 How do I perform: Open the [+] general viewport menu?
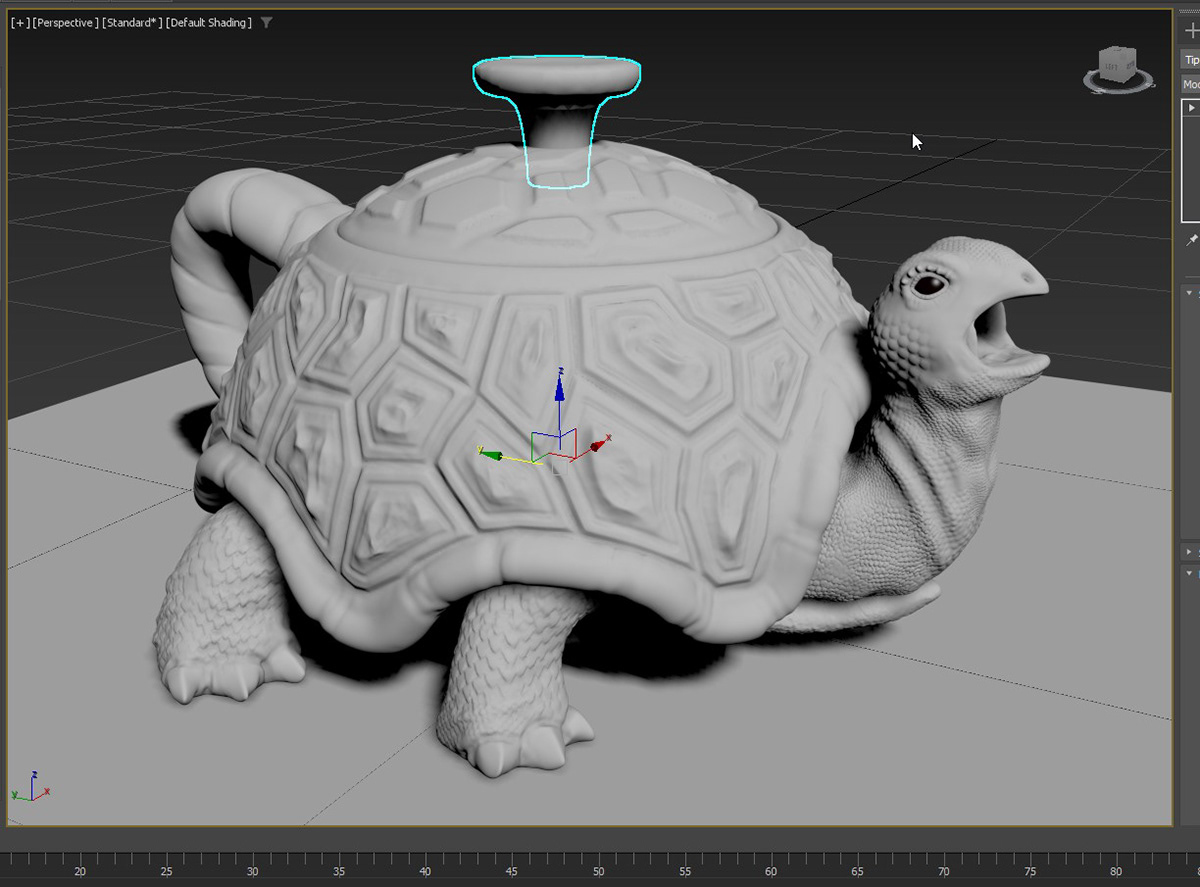[x=20, y=23]
